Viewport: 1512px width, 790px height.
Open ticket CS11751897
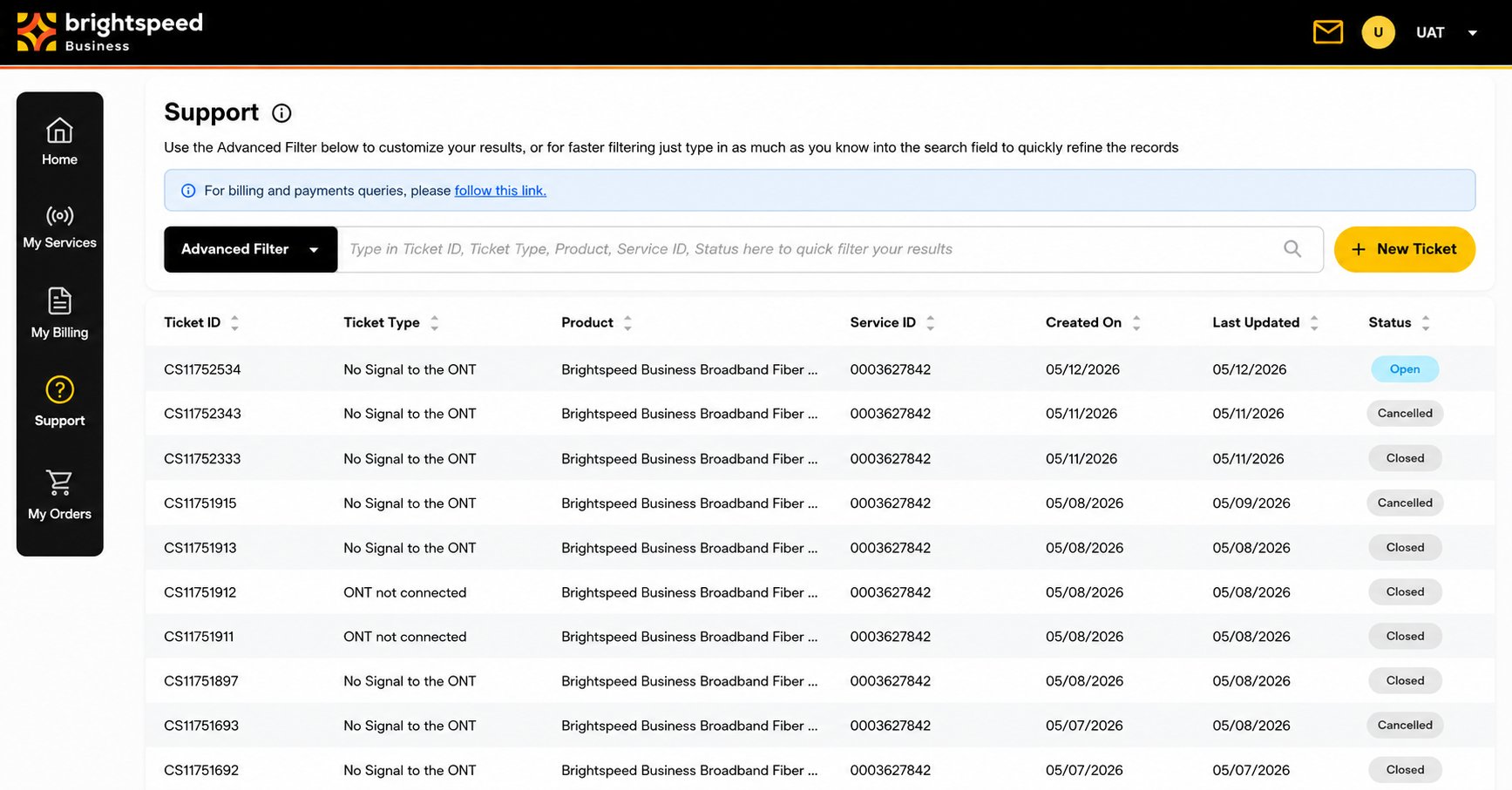(201, 681)
